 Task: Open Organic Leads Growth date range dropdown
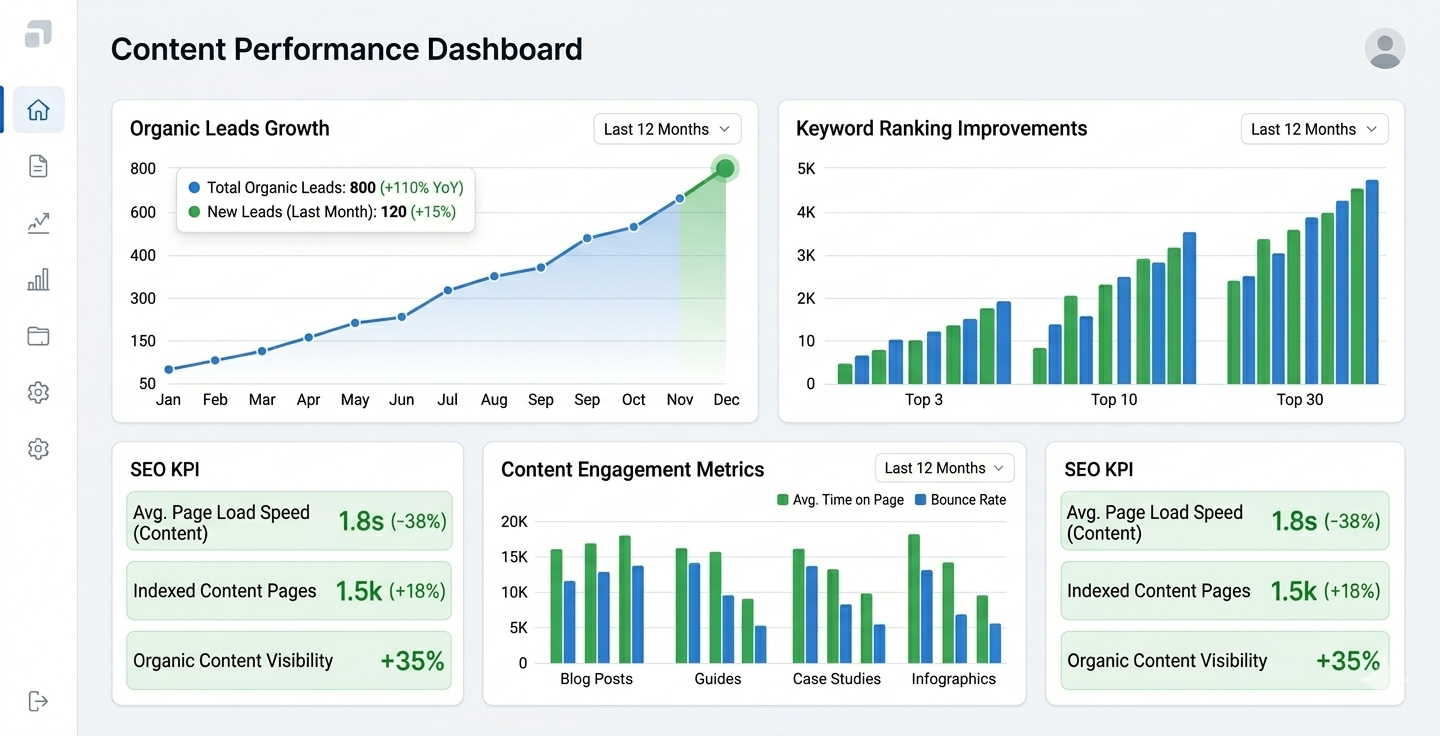[x=668, y=129]
